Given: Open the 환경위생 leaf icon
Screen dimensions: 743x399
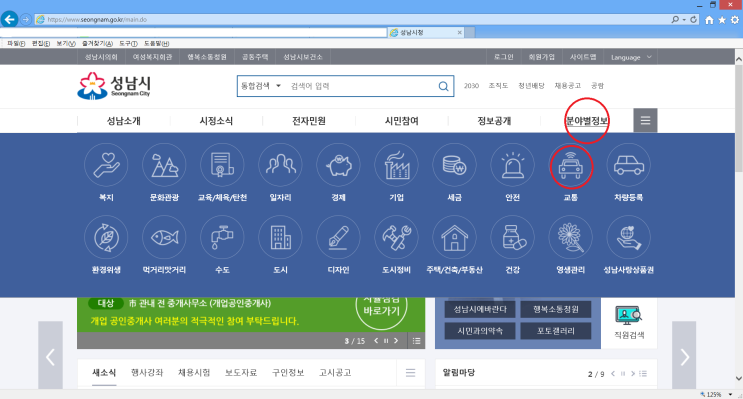Looking at the screenshot, I should [x=106, y=237].
